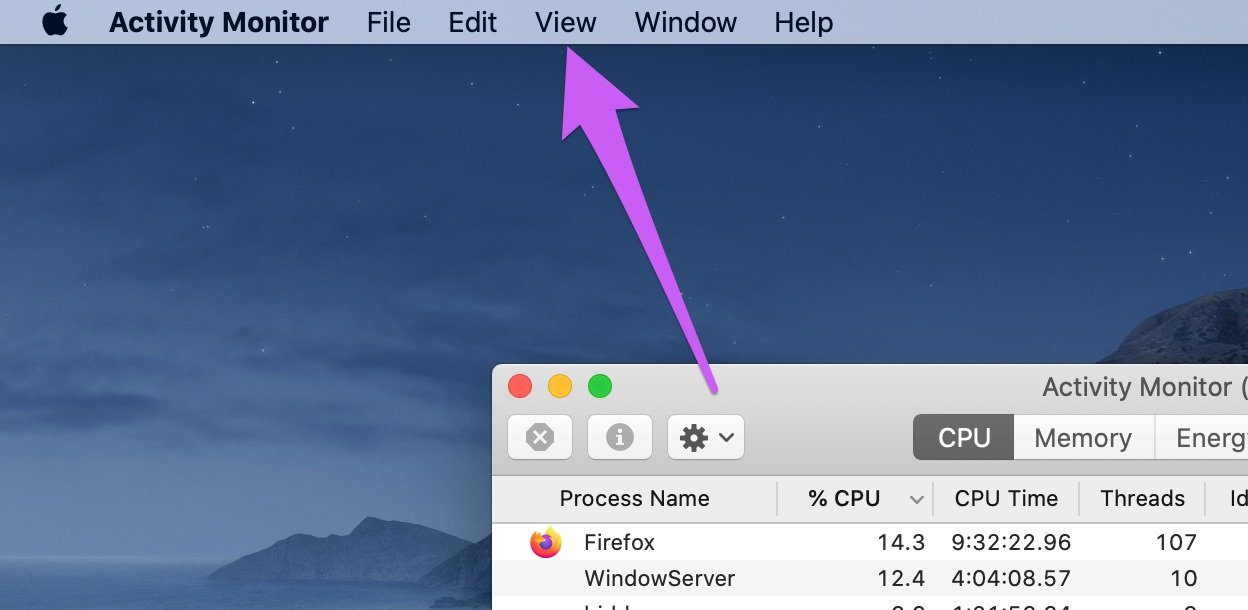Click the Quit Process stop icon
1248x610 pixels.
(x=540, y=437)
